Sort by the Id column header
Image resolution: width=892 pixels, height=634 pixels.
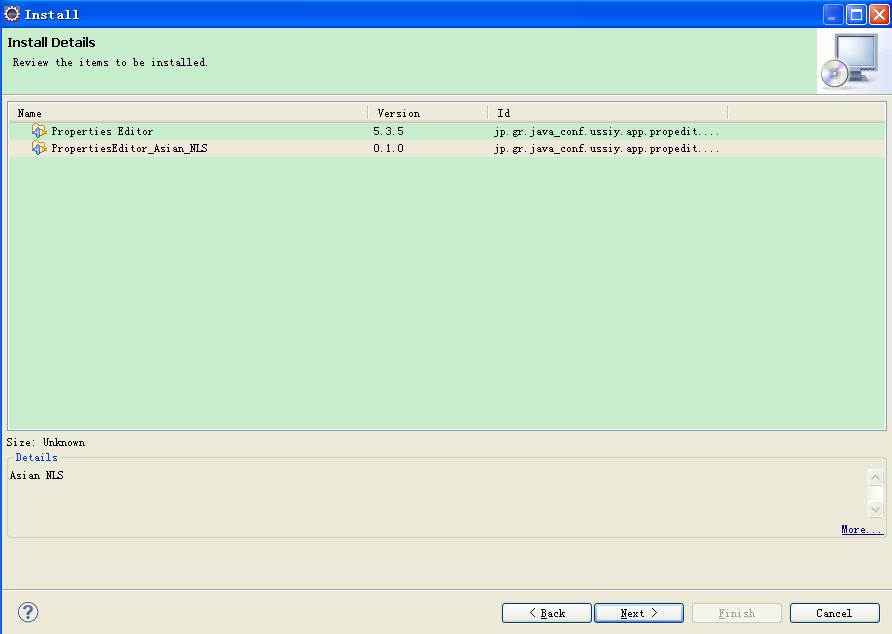point(608,113)
